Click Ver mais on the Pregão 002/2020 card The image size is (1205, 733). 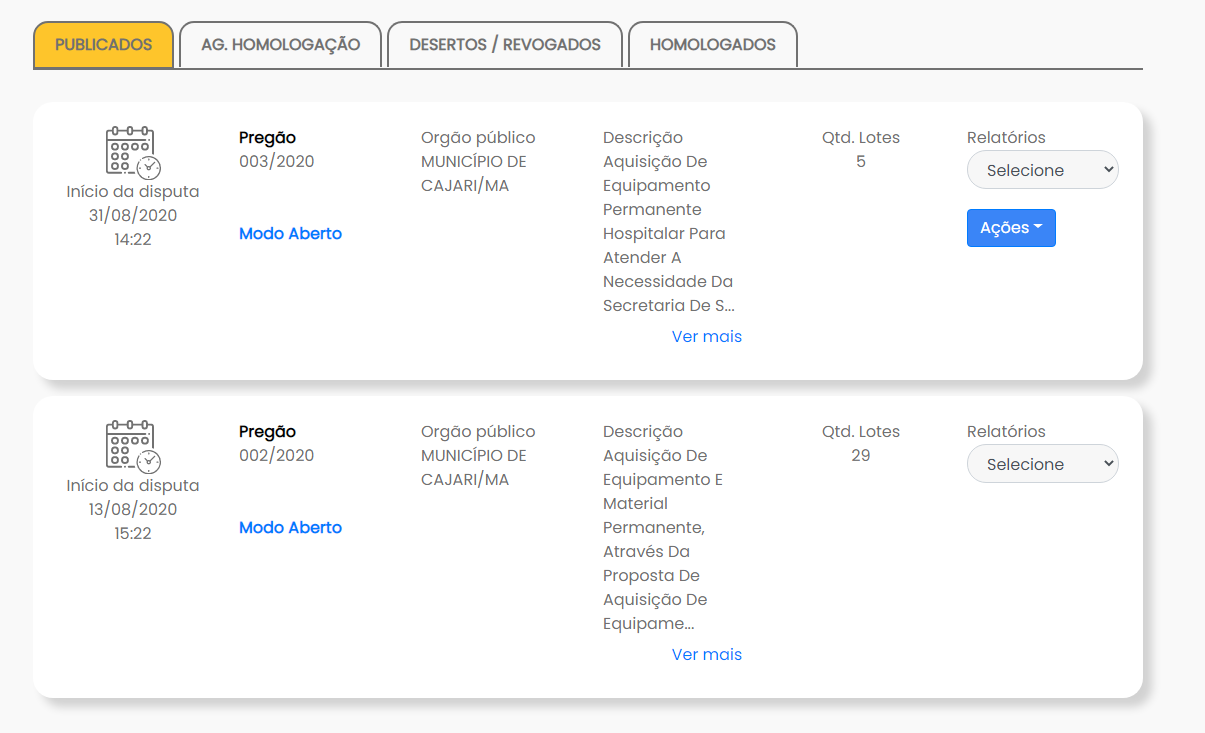click(706, 655)
